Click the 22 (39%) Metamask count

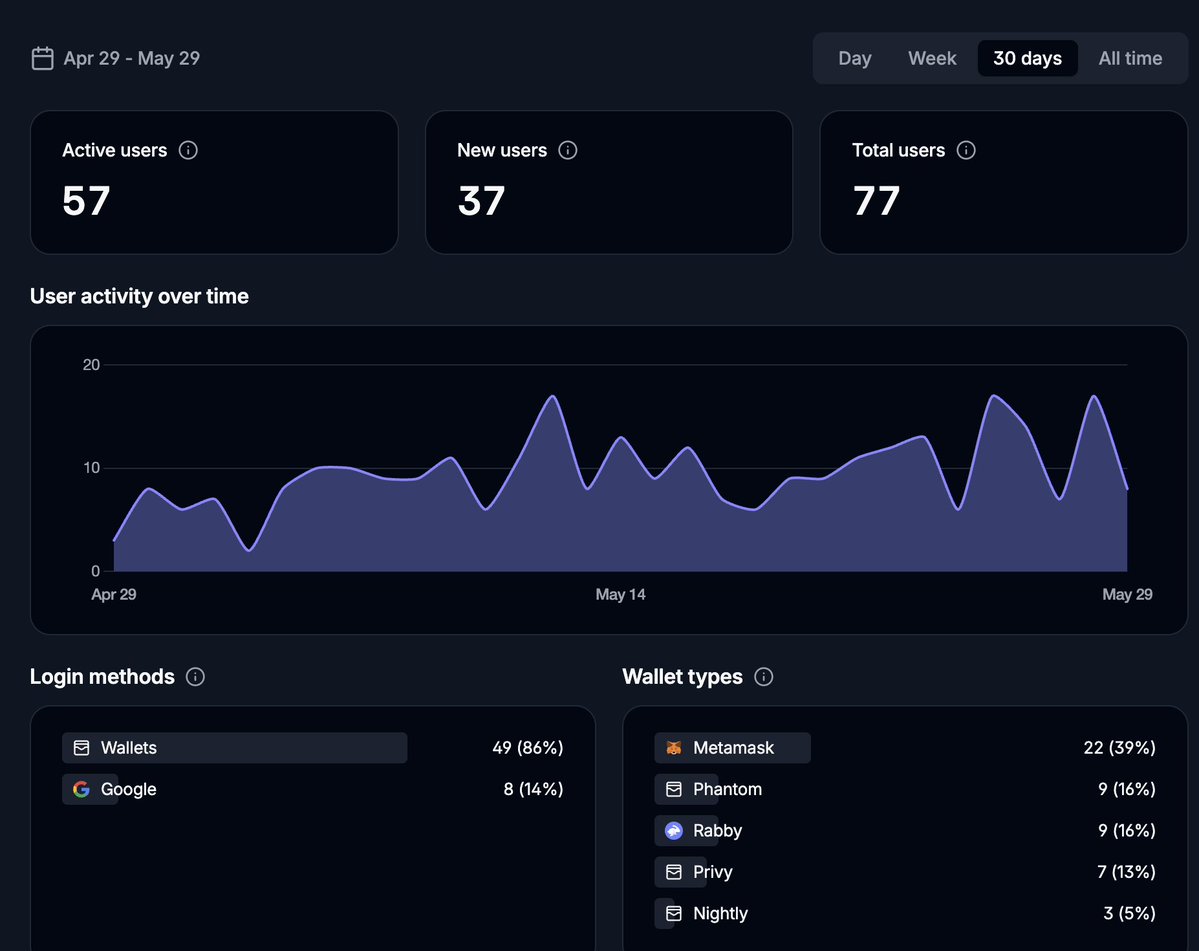pos(1119,748)
